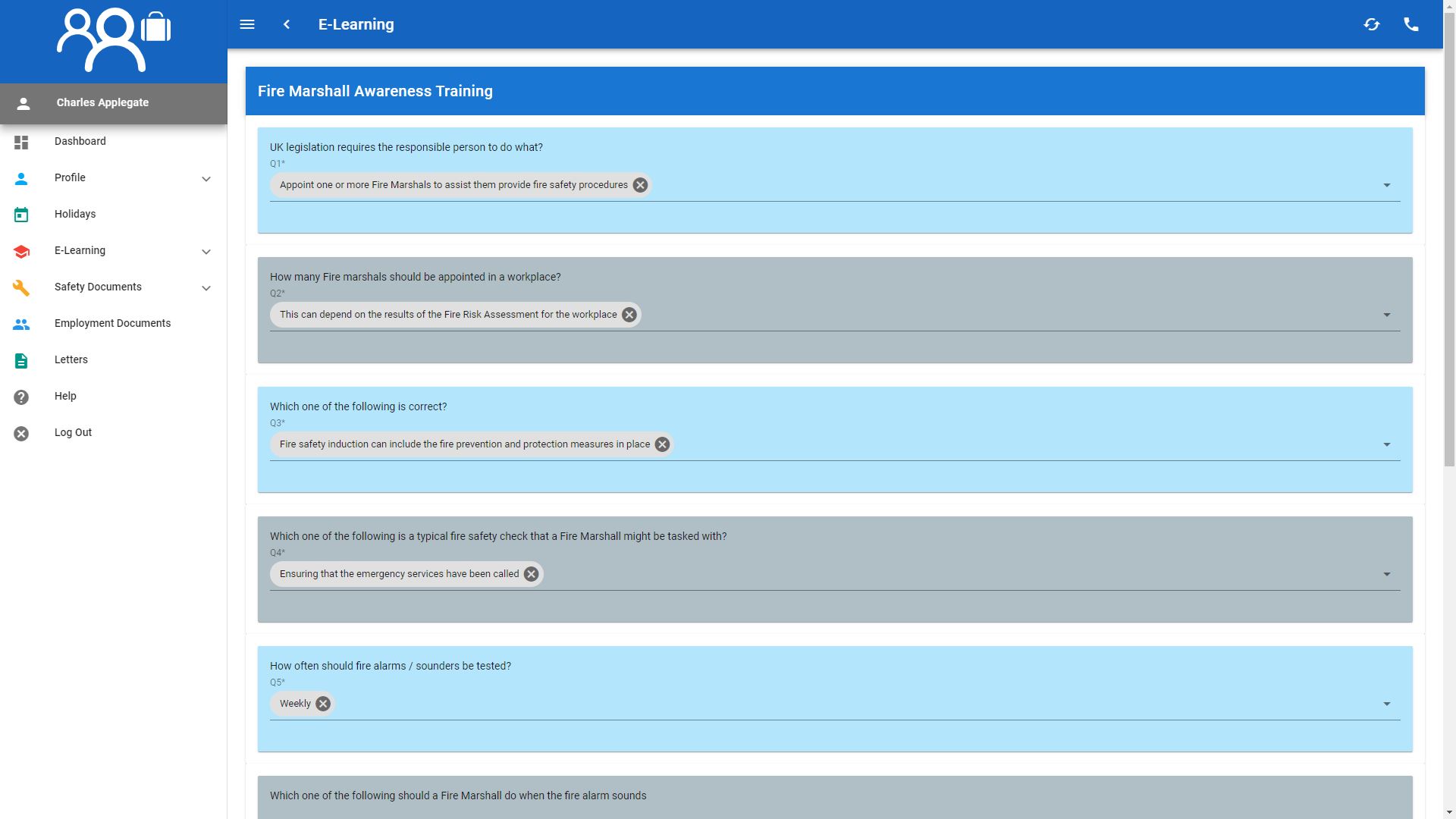This screenshot has height=819, width=1456.
Task: Open Dashboard from the sidebar
Action: click(114, 141)
